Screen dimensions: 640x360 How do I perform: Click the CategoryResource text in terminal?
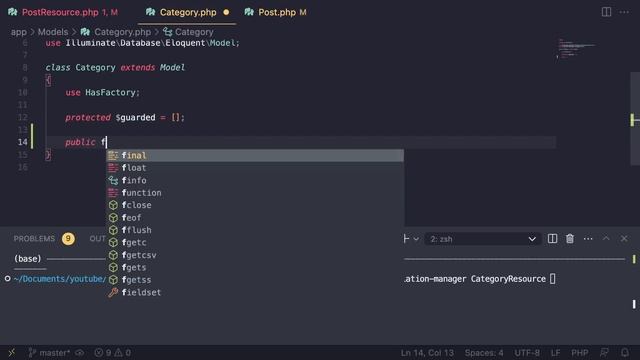pyautogui.click(x=508, y=279)
